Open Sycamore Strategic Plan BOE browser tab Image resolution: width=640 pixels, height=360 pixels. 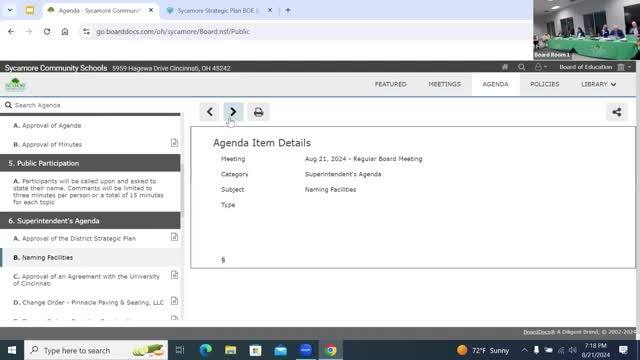[x=220, y=11]
